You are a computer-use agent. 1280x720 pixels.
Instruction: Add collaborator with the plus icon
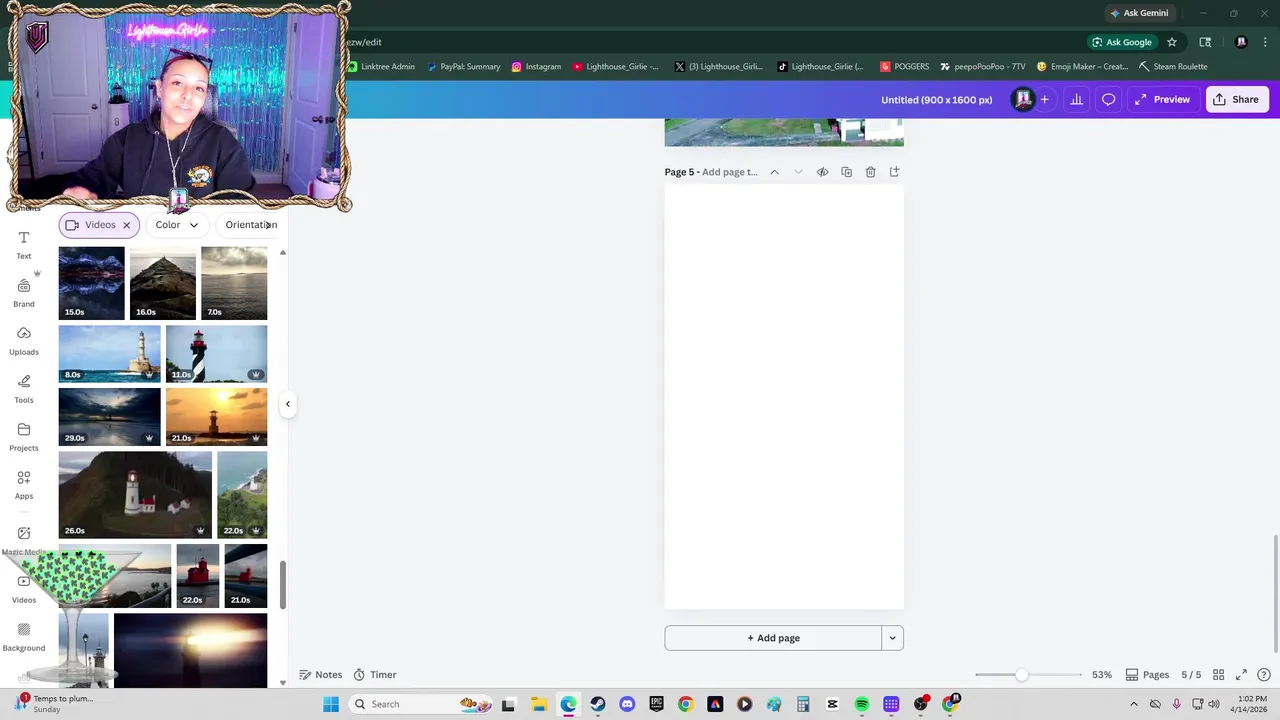(x=1044, y=99)
